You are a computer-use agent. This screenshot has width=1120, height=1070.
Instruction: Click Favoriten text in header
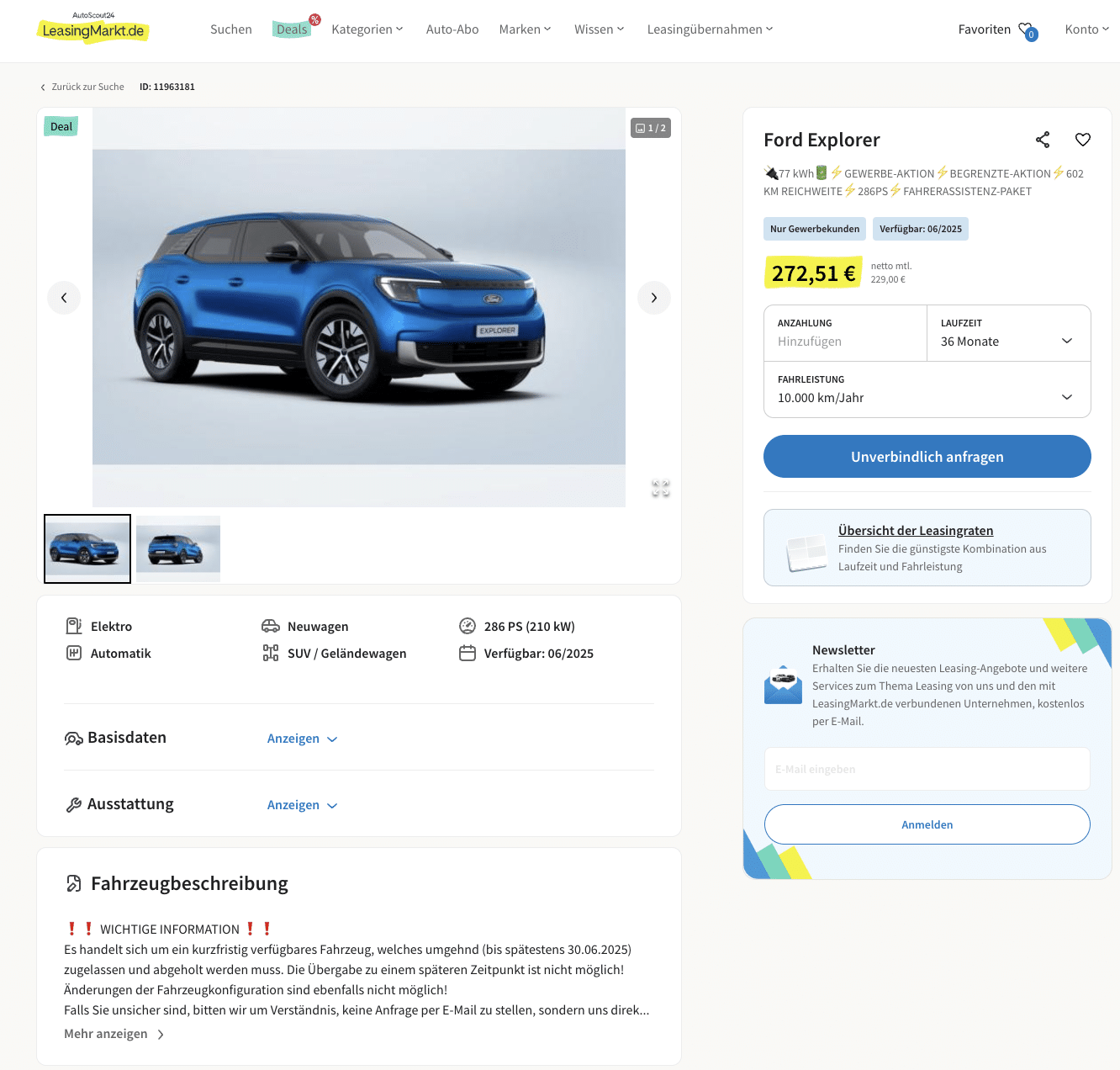pos(985,29)
